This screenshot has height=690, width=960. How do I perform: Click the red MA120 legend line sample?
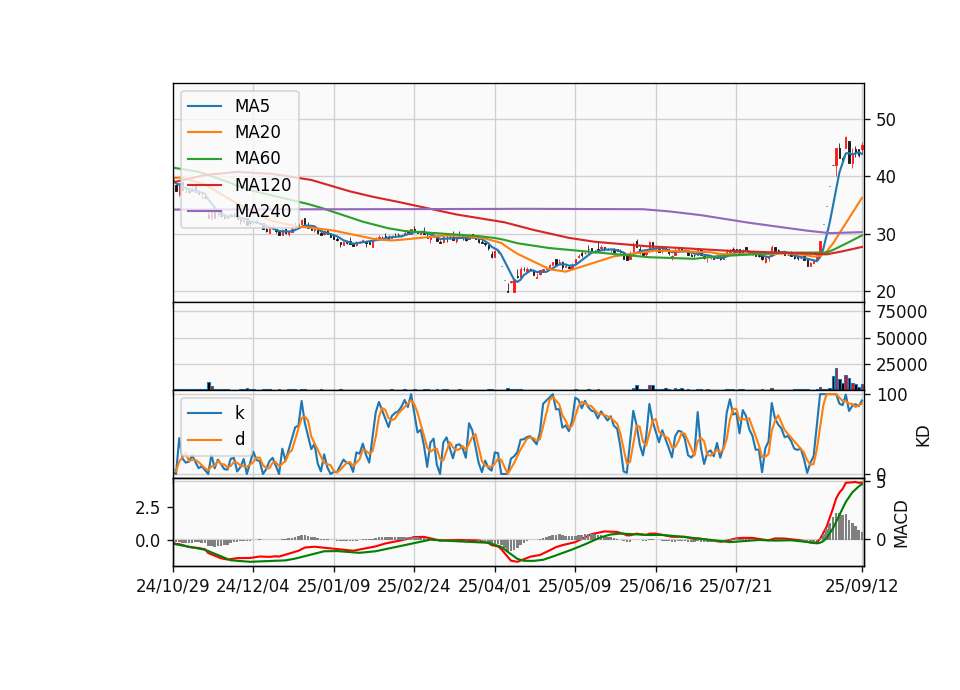point(204,185)
